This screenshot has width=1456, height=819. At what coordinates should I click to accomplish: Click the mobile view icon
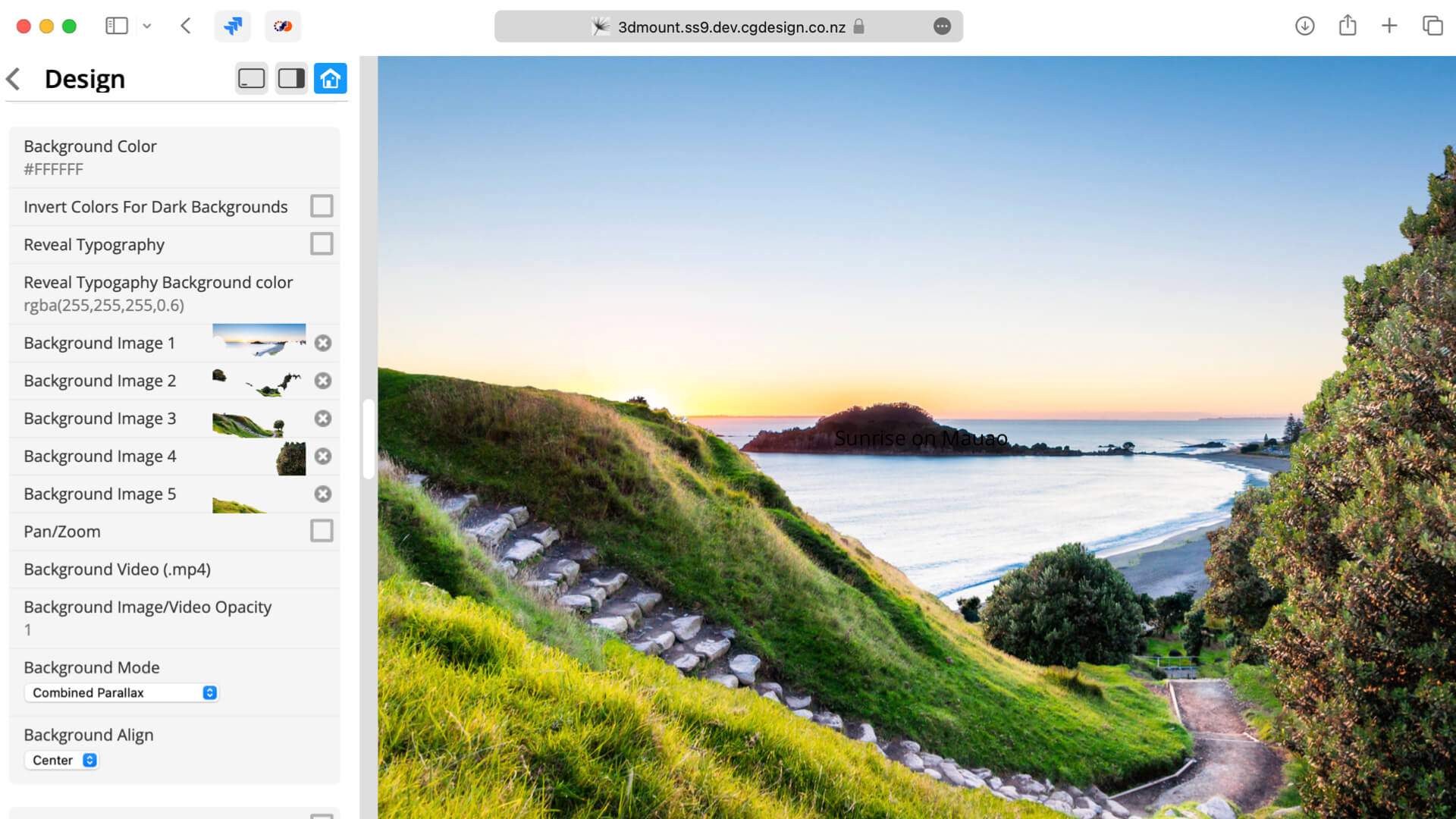(291, 78)
